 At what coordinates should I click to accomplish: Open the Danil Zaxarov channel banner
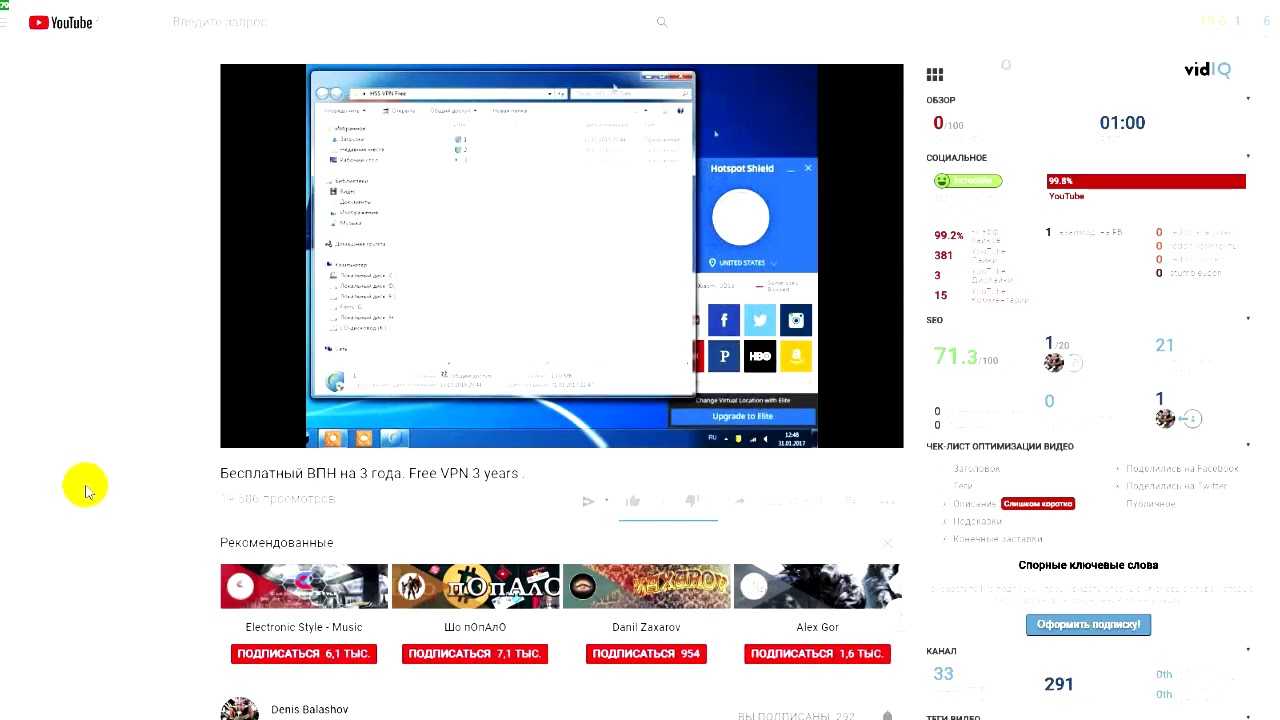(646, 586)
